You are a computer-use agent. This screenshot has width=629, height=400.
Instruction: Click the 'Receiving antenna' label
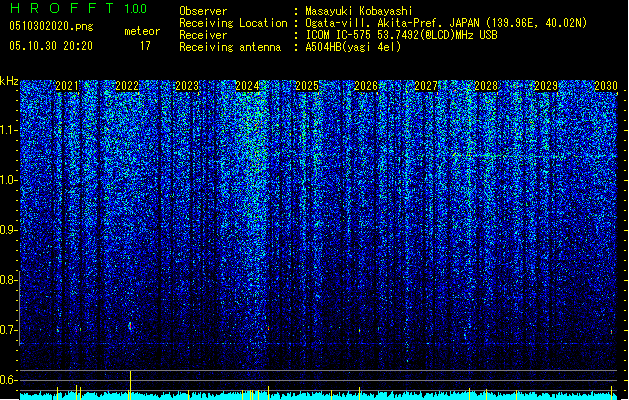click(230, 47)
